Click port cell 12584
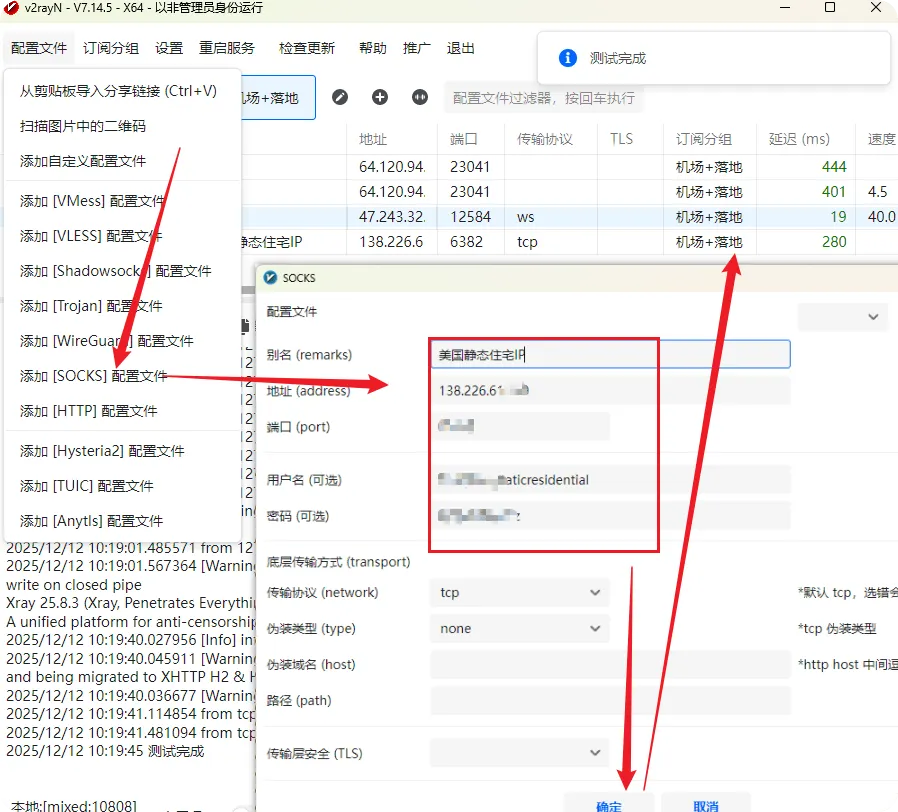The height and width of the screenshot is (812, 898). pos(470,217)
